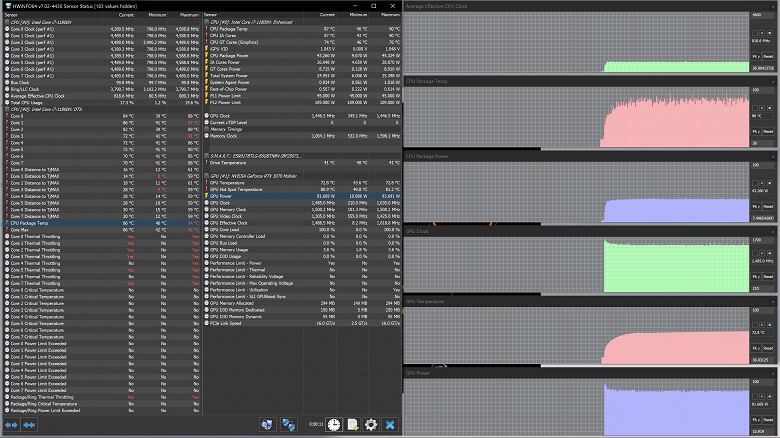The height and width of the screenshot is (438, 780).
Task: Close sensors using the blue X icon
Action: (390, 425)
